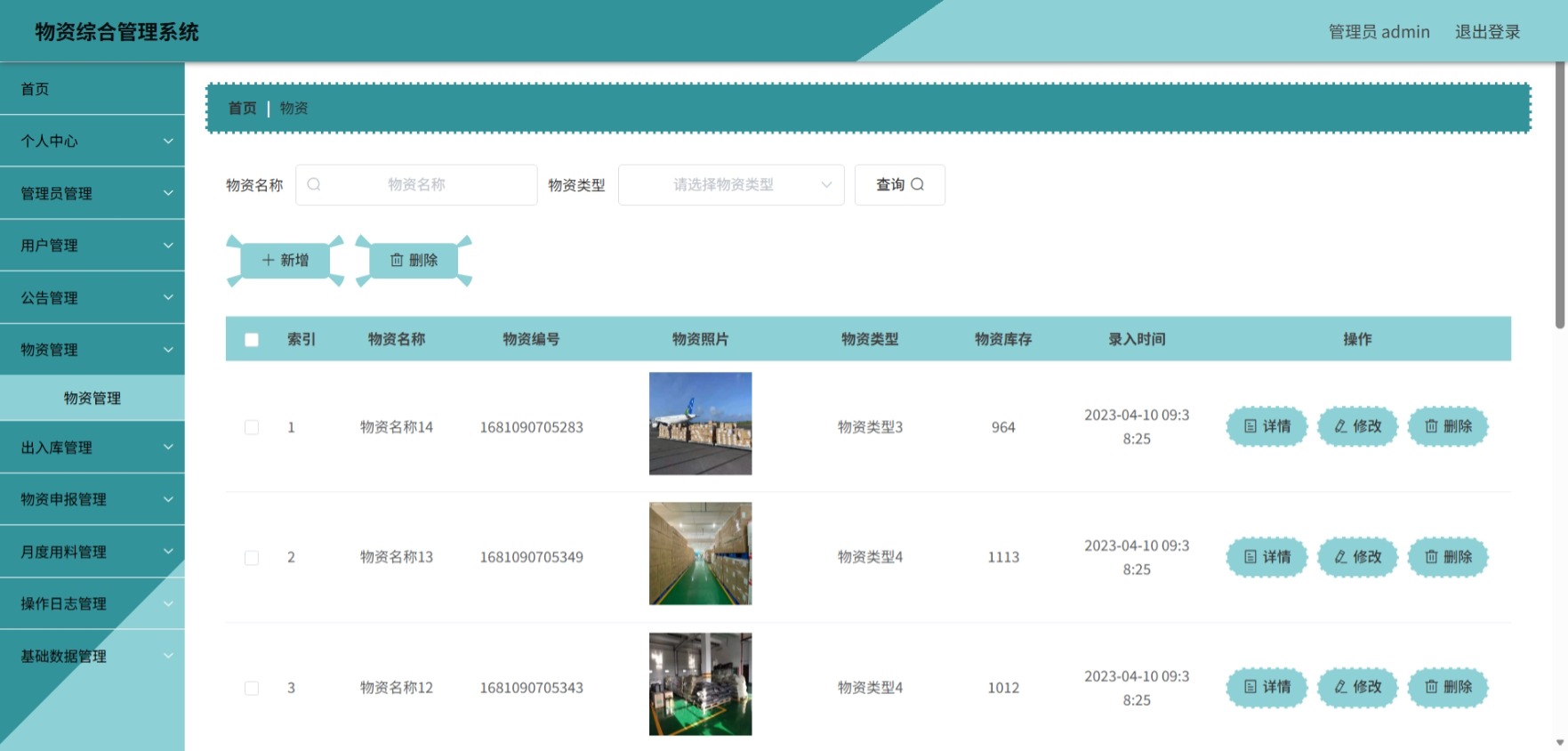Open 首页 in the sidebar
This screenshot has height=751, width=1568.
click(92, 89)
